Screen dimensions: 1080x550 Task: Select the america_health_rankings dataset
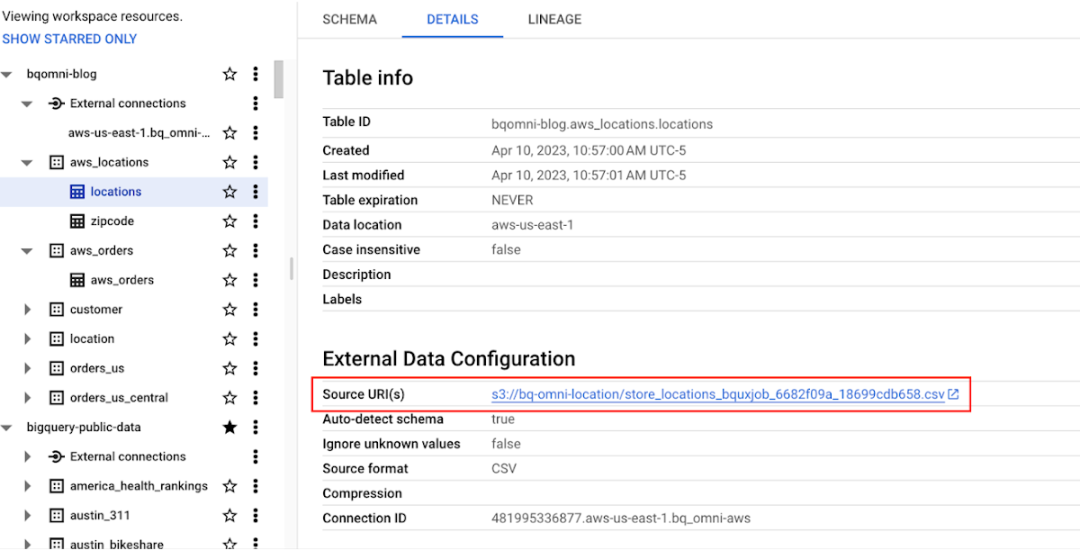coord(138,486)
